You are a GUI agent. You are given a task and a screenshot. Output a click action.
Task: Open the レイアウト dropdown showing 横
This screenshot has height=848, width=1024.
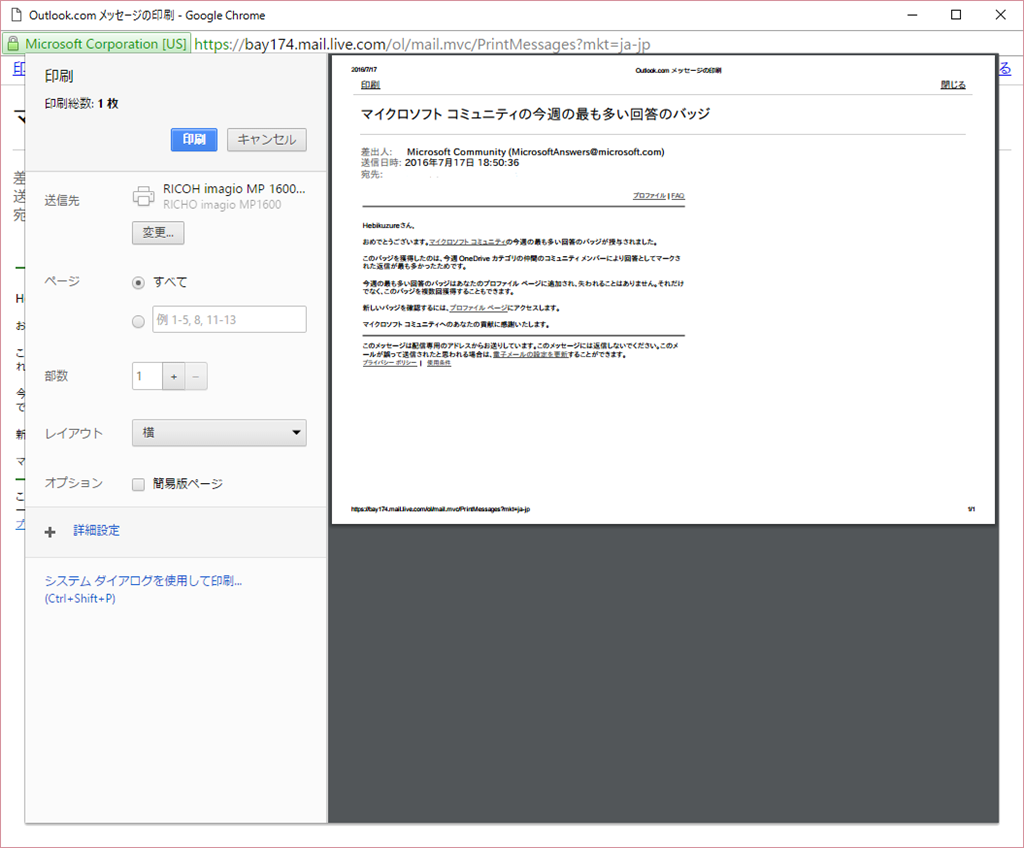(219, 432)
